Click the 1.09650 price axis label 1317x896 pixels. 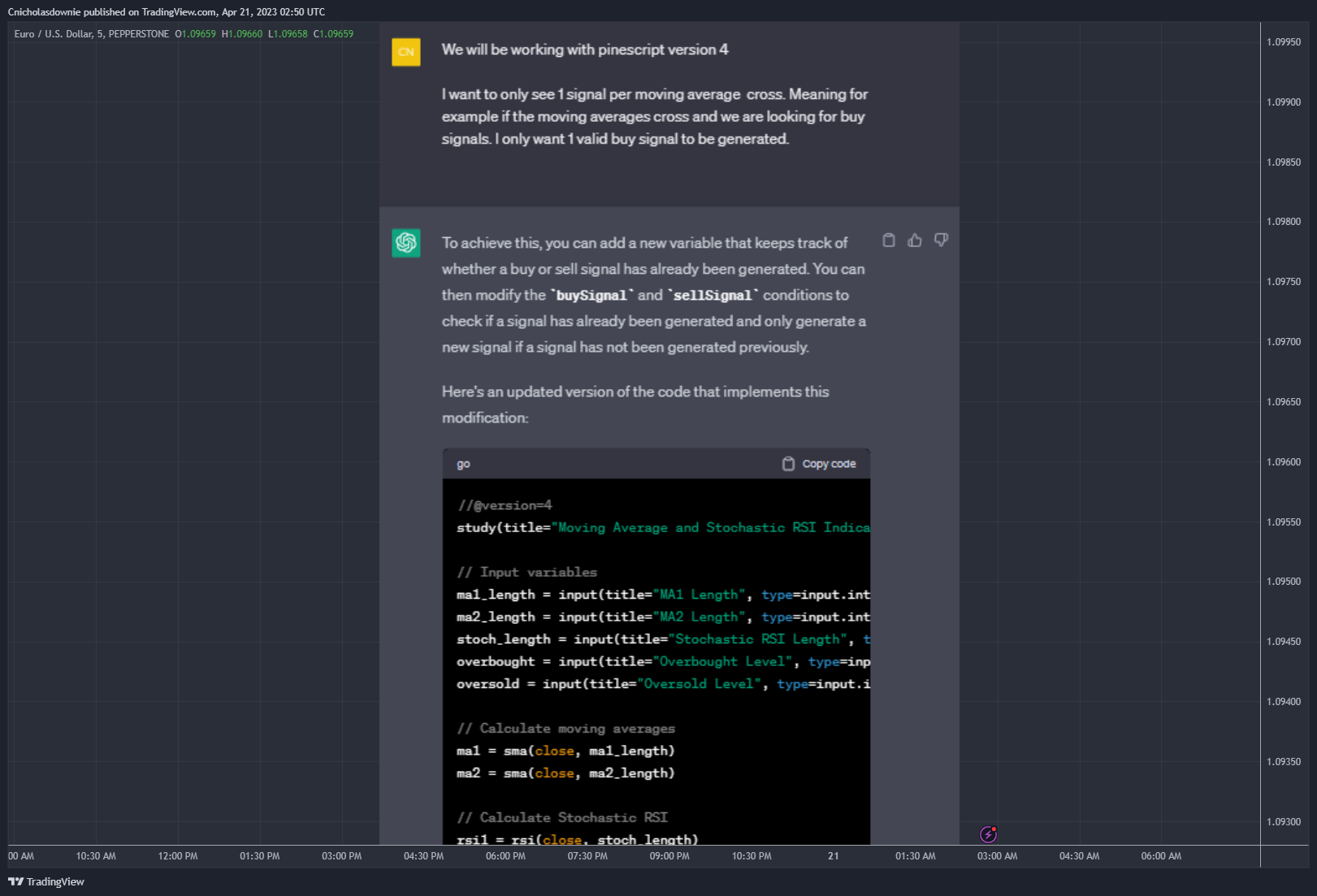point(1284,402)
